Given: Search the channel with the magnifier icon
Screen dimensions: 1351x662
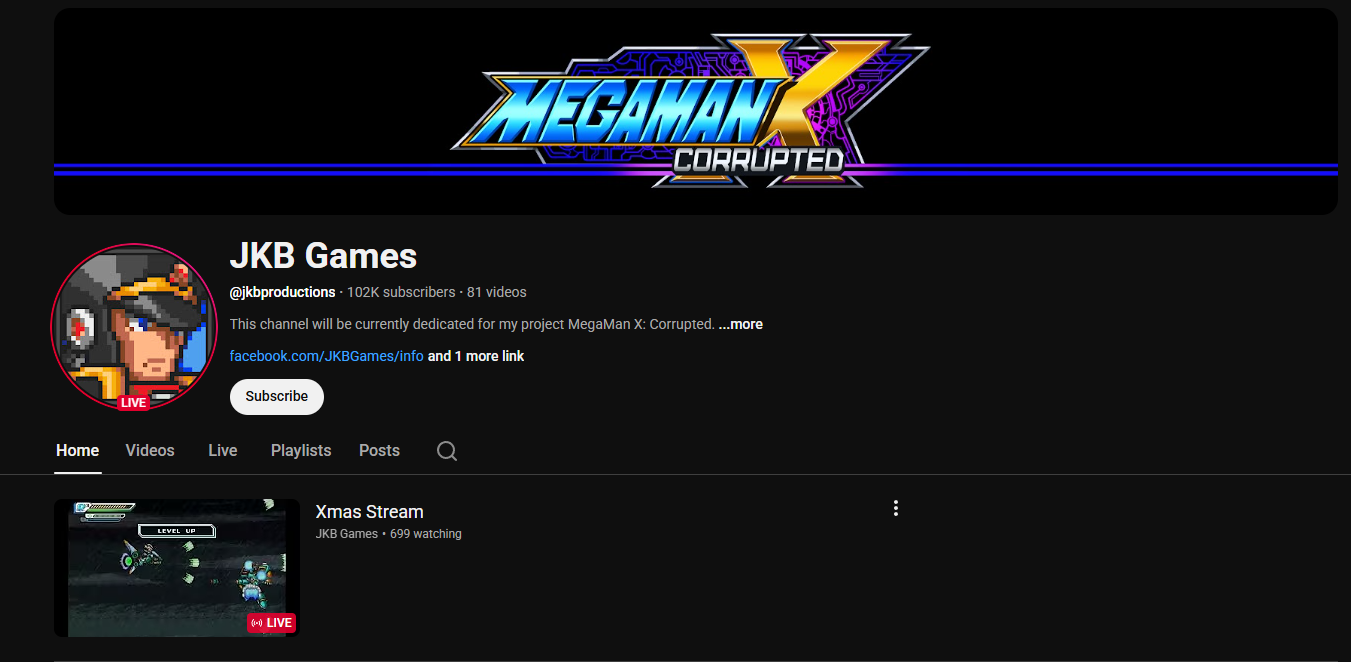Looking at the screenshot, I should coord(447,451).
